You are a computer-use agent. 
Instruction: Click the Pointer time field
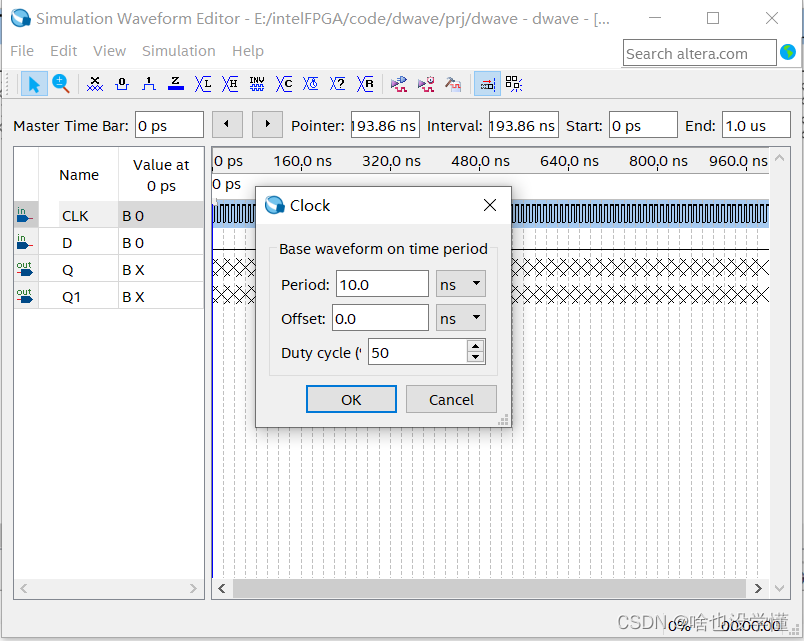385,125
